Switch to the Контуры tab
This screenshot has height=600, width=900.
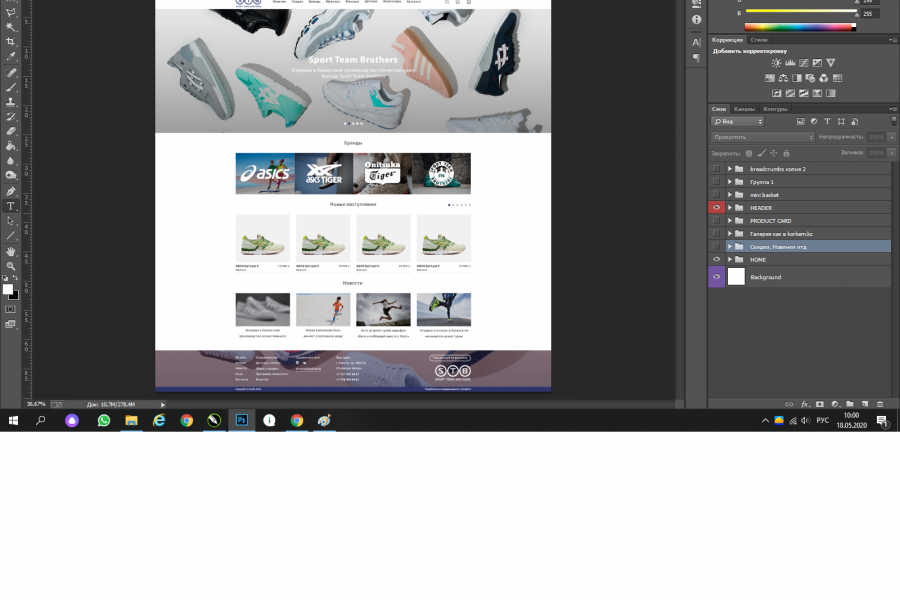[x=775, y=109]
